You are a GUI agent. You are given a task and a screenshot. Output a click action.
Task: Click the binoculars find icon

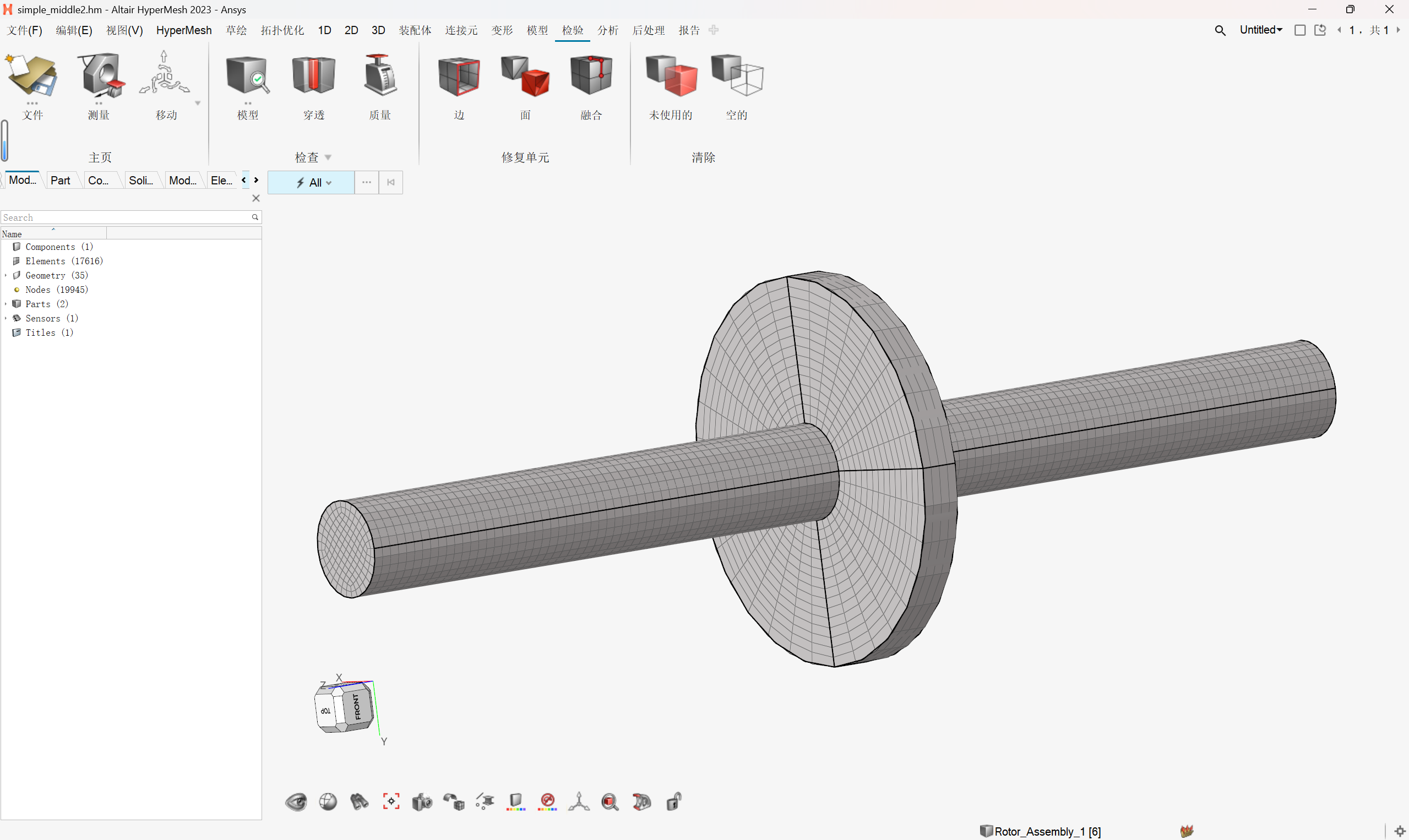click(x=359, y=801)
